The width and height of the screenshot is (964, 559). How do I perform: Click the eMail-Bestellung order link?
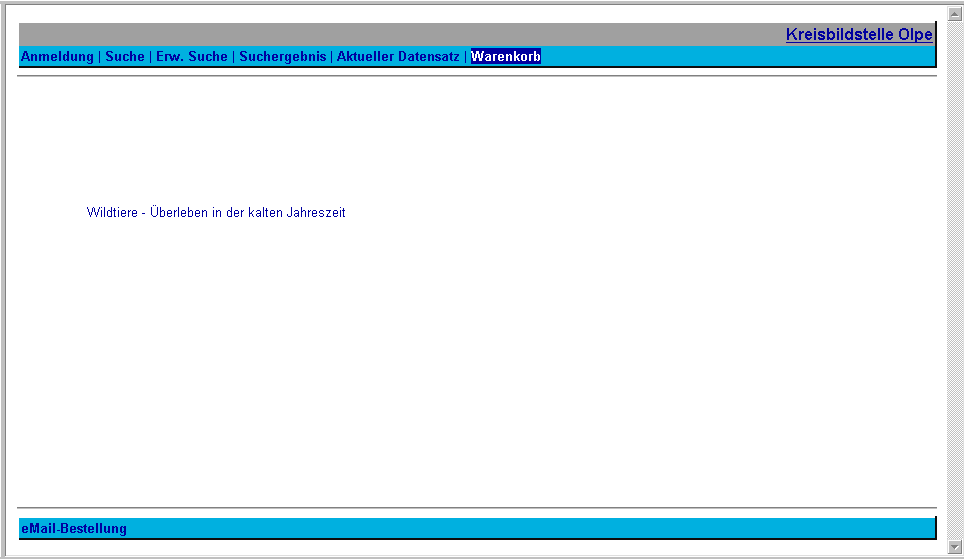(x=74, y=528)
